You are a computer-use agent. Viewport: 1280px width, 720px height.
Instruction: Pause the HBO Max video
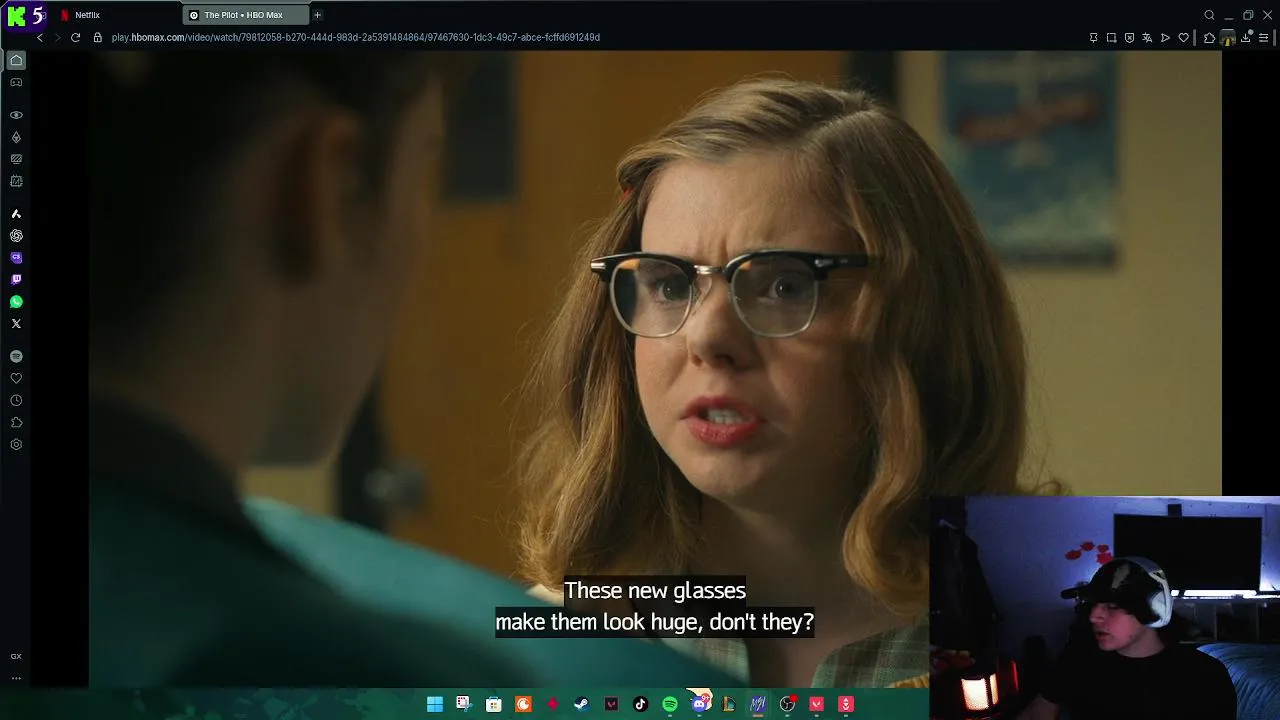point(655,370)
